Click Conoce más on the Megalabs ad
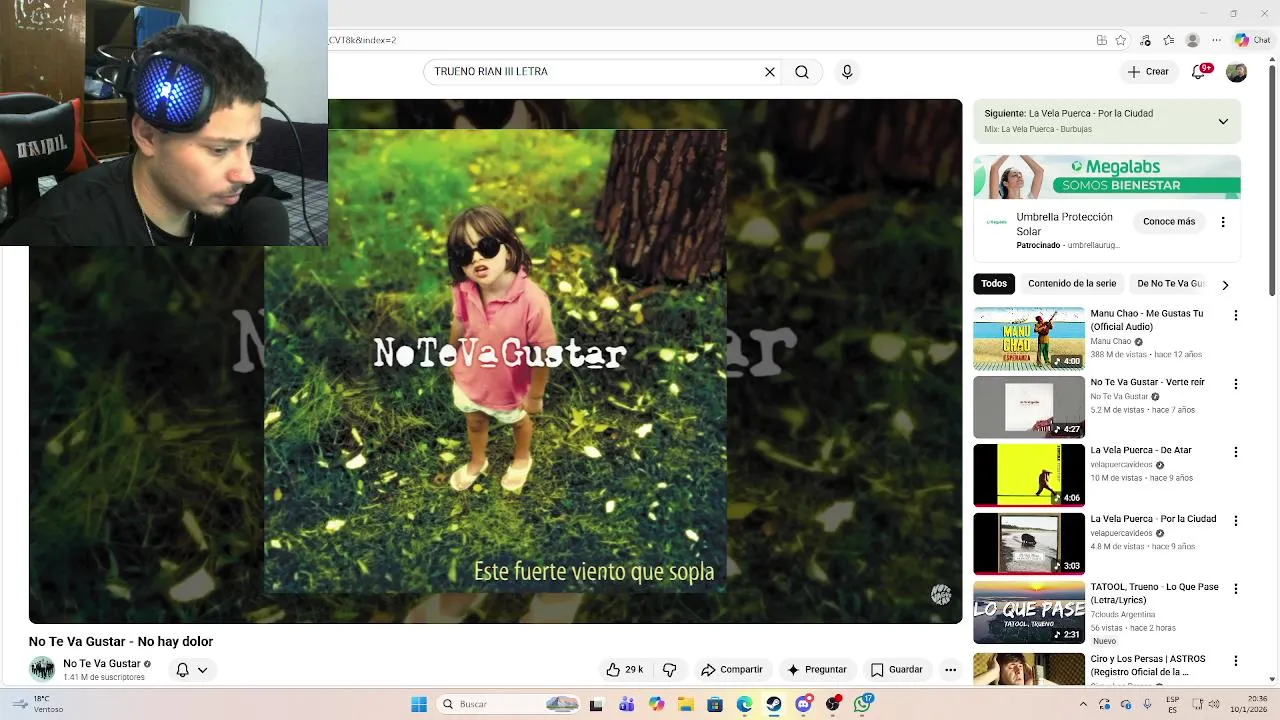This screenshot has height=720, width=1280. (1169, 222)
